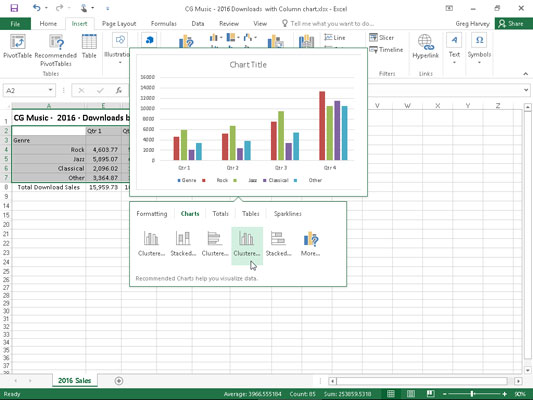Select Sparklines in Quick Analysis

pyautogui.click(x=288, y=213)
